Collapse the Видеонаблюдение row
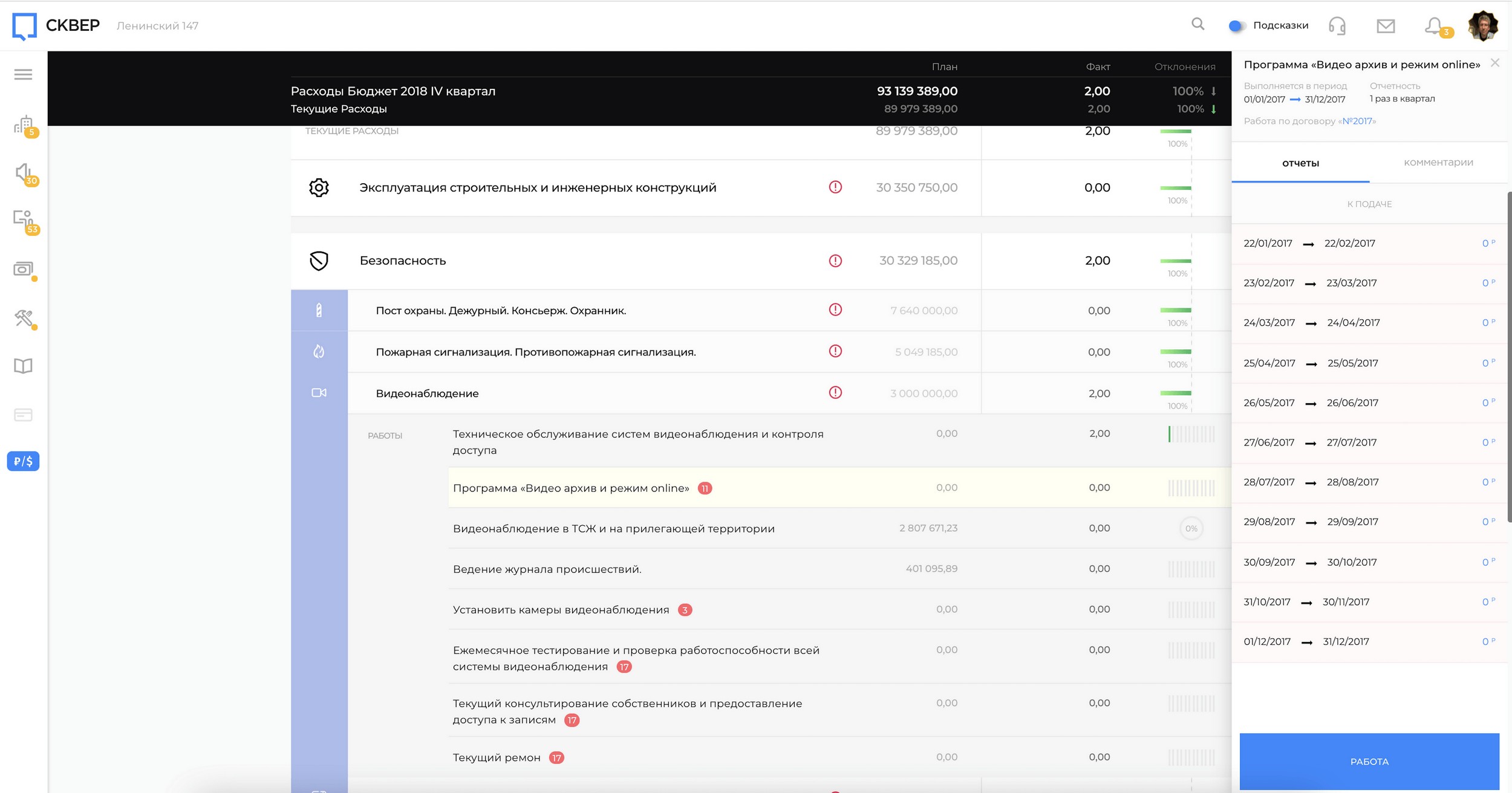Image resolution: width=1512 pixels, height=793 pixels. click(x=426, y=393)
